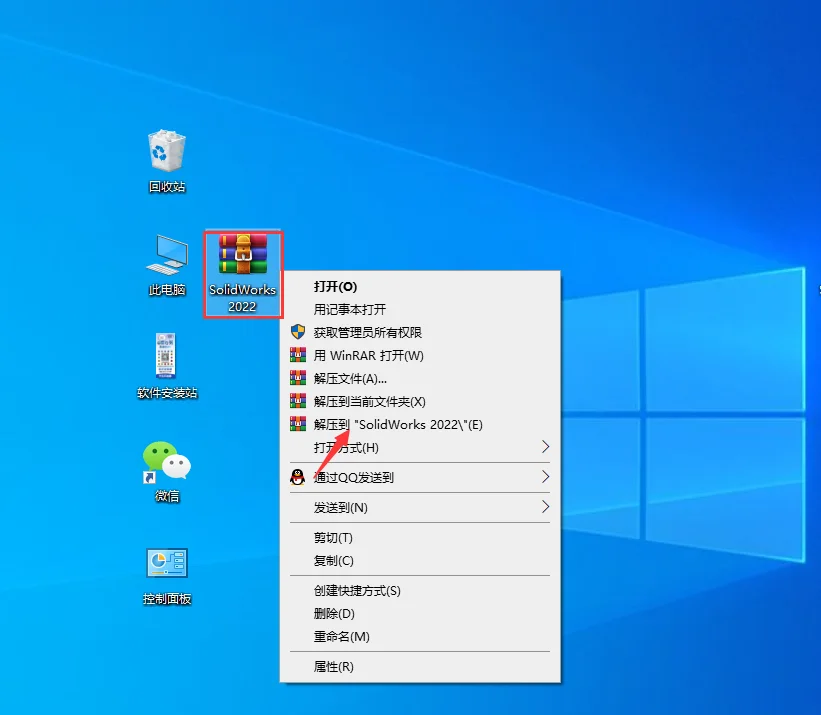Choose 用记事本打开 in the context menu
The width and height of the screenshot is (821, 715).
(x=420, y=309)
